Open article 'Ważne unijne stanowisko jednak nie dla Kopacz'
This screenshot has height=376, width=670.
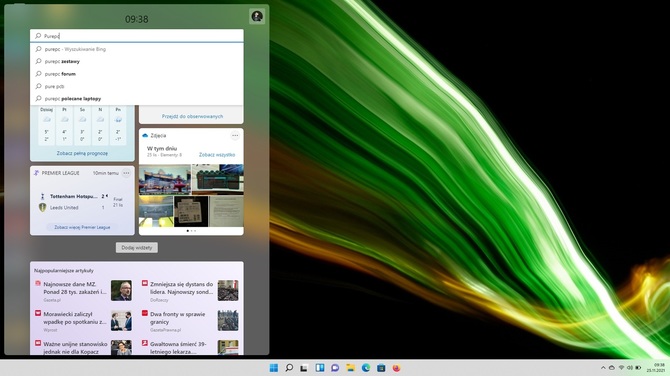(x=75, y=348)
